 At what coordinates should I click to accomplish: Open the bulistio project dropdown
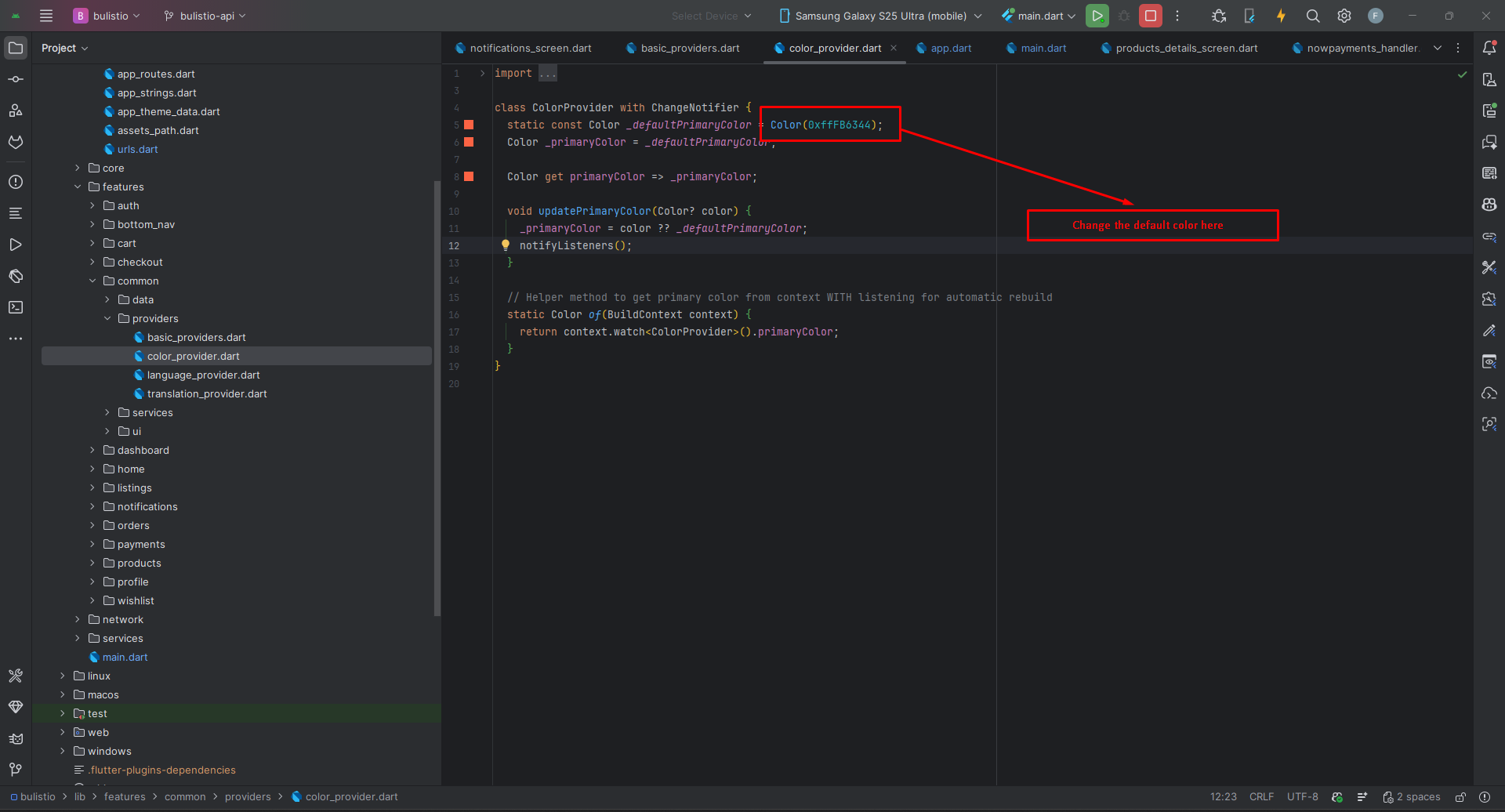pos(107,16)
